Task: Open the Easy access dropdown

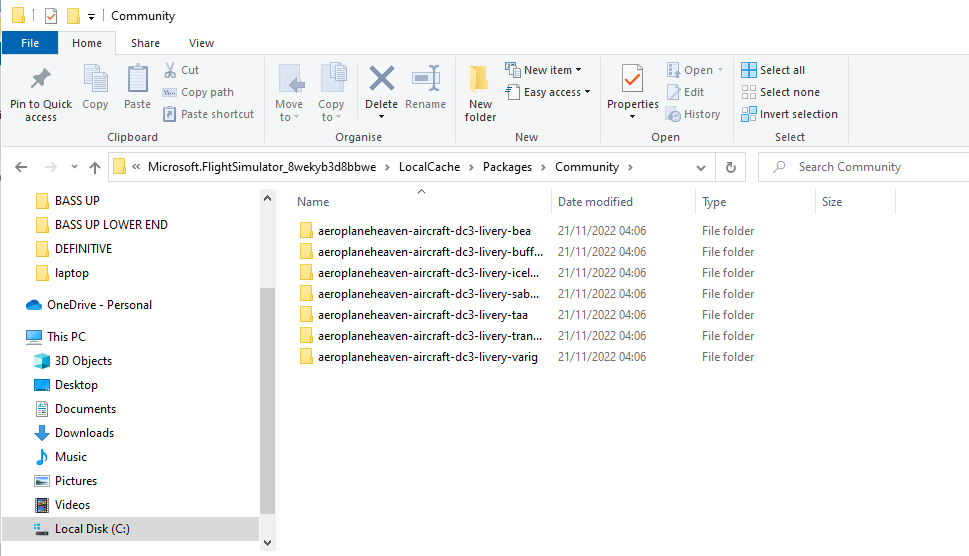Action: coord(548,92)
